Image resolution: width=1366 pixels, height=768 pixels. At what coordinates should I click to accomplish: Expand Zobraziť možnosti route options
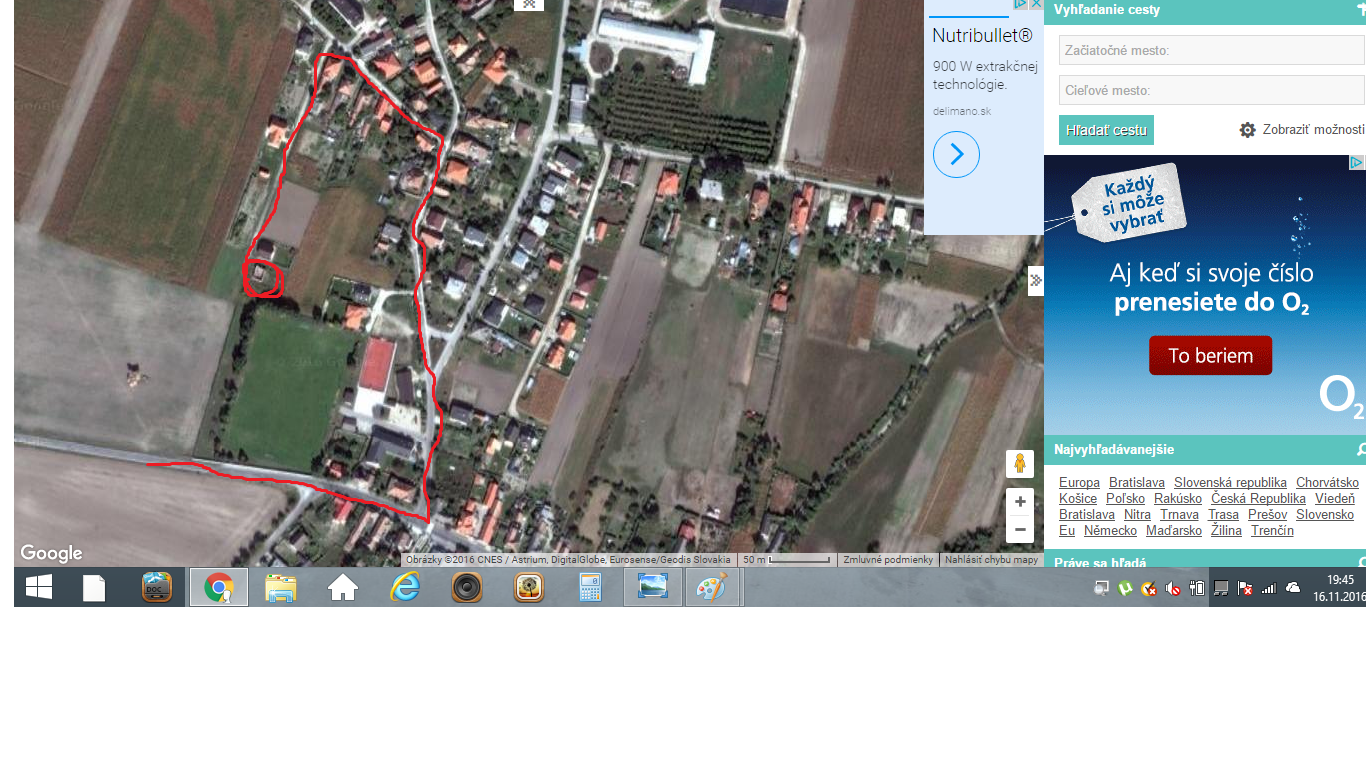pyautogui.click(x=1301, y=130)
